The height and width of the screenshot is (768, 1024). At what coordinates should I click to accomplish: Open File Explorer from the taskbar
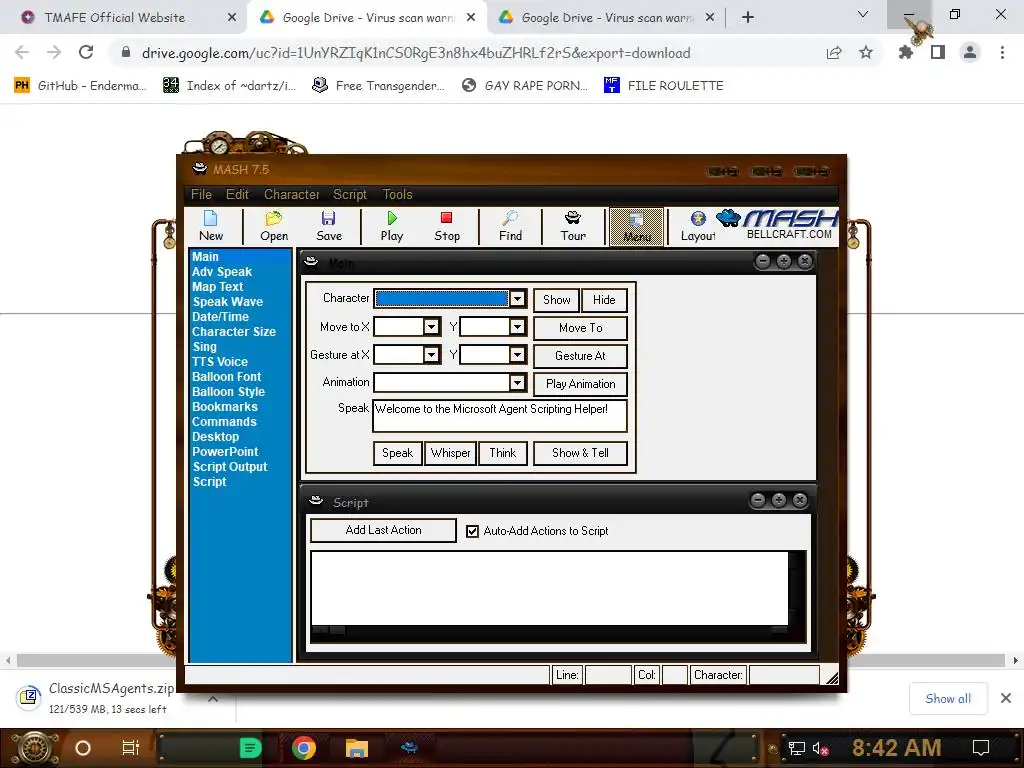click(357, 748)
